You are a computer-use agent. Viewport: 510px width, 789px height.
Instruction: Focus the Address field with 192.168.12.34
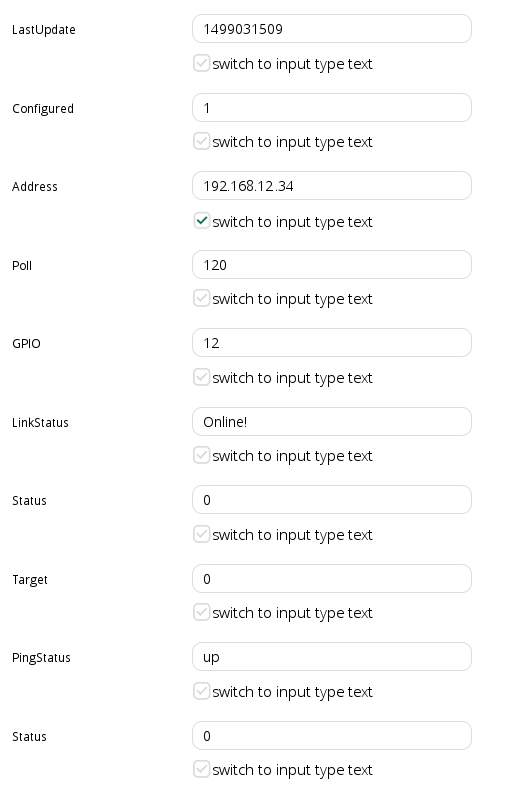pyautogui.click(x=332, y=186)
